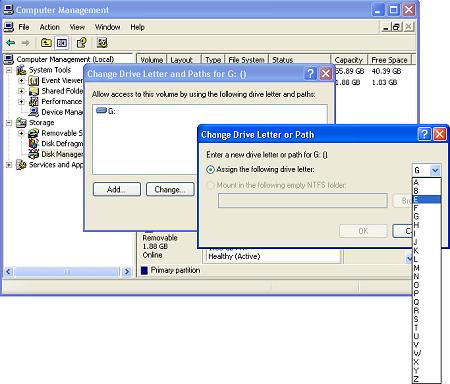The width and height of the screenshot is (450, 384).
Task: Click the OK button in drive letter dialog
Action: [363, 231]
